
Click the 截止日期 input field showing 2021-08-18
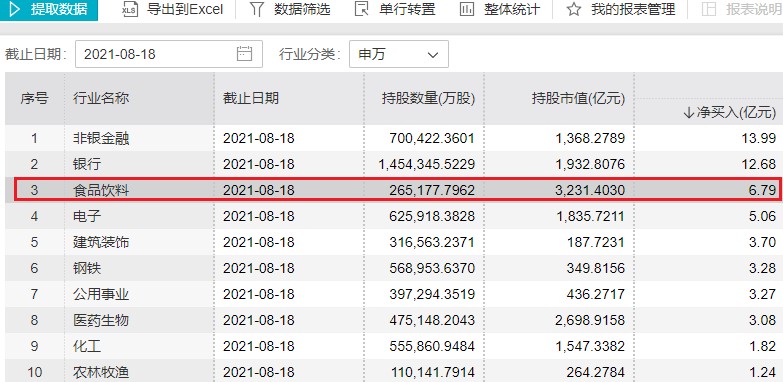coord(169,54)
